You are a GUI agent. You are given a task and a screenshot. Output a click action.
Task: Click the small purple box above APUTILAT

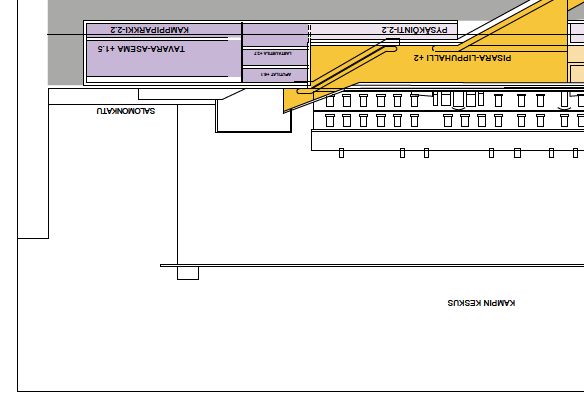click(x=275, y=57)
